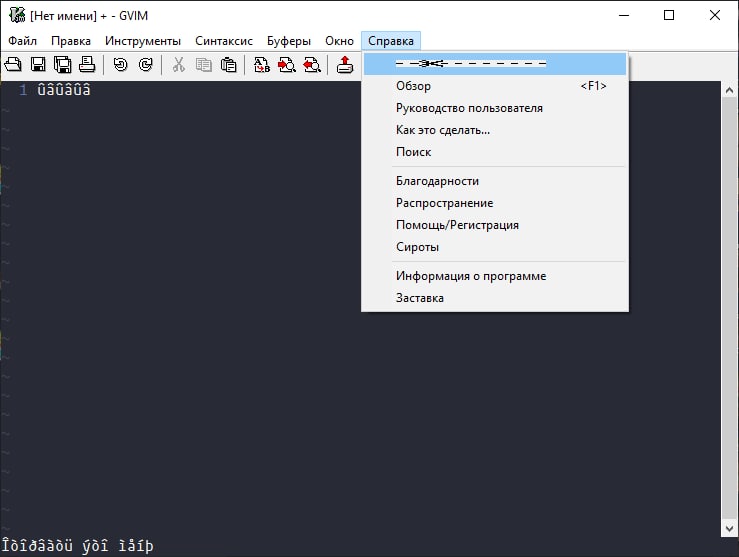Click line 1 text in the editor
Image resolution: width=739 pixels, height=557 pixels.
pos(64,90)
